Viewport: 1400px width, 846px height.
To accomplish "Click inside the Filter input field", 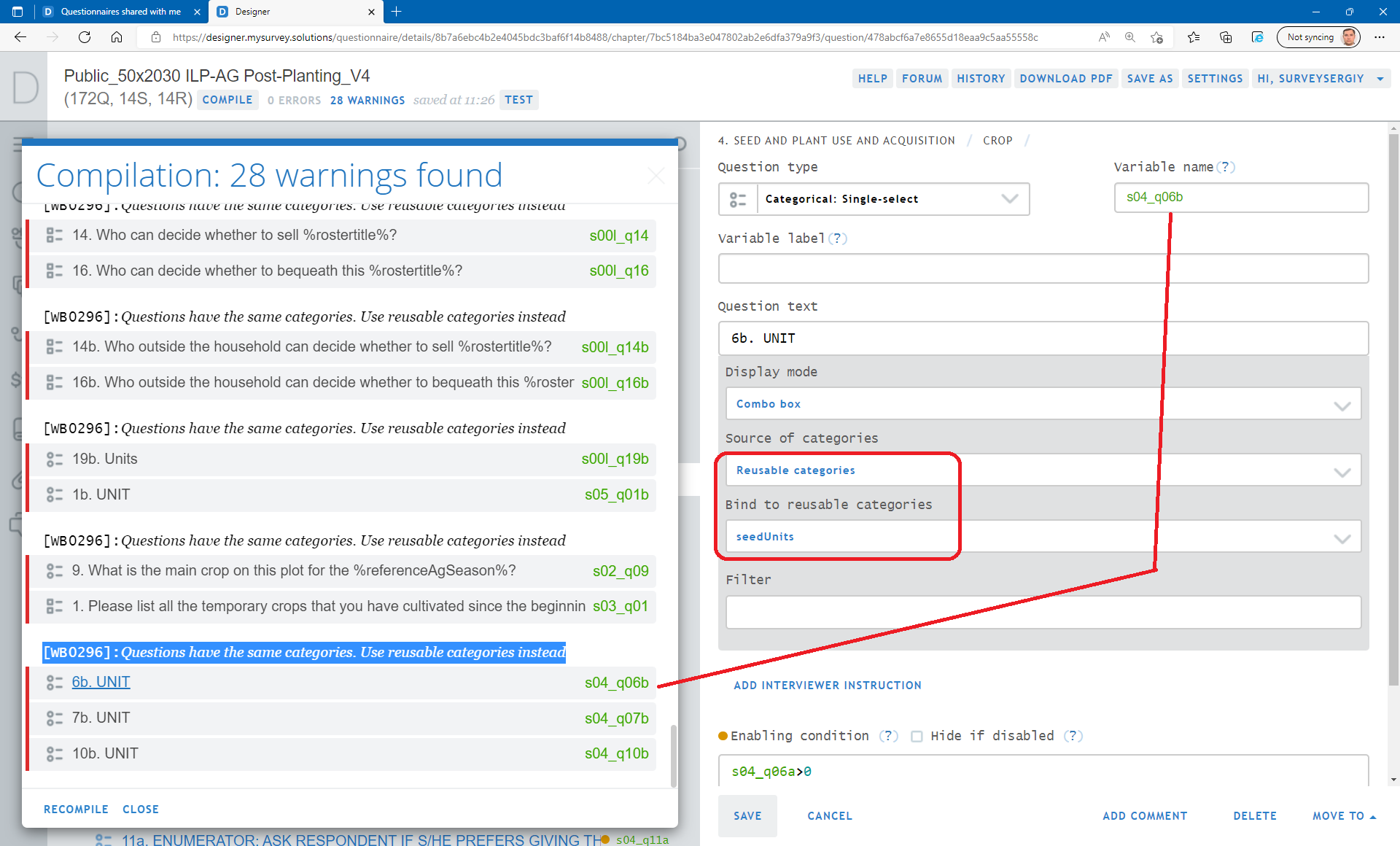I will (1043, 613).
